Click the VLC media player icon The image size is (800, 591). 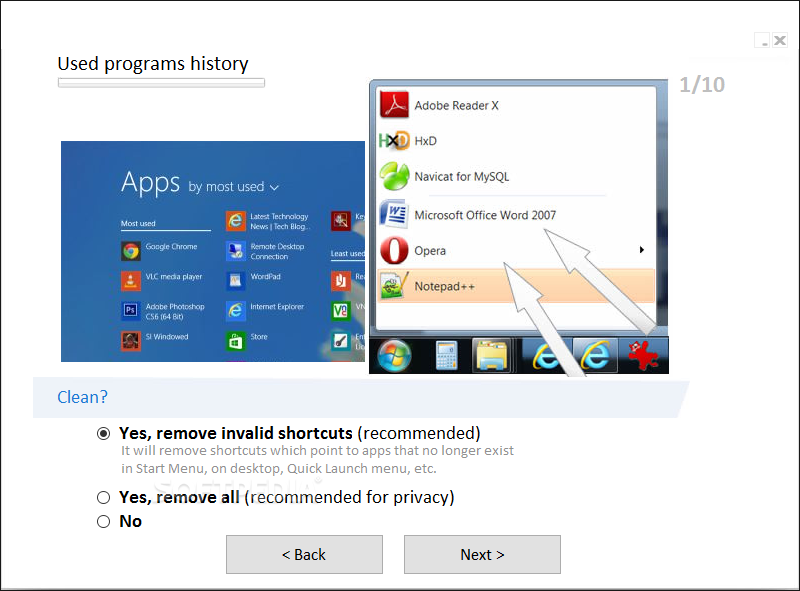coord(131,281)
